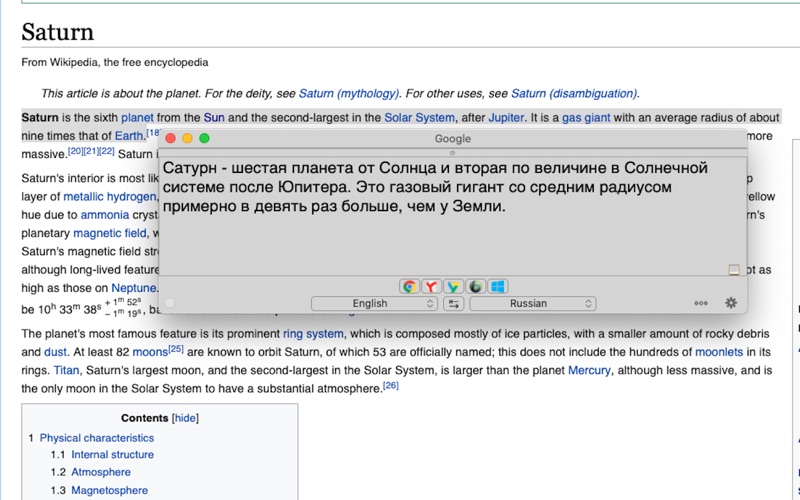
Task: Follow the Earth link
Action: click(x=129, y=136)
